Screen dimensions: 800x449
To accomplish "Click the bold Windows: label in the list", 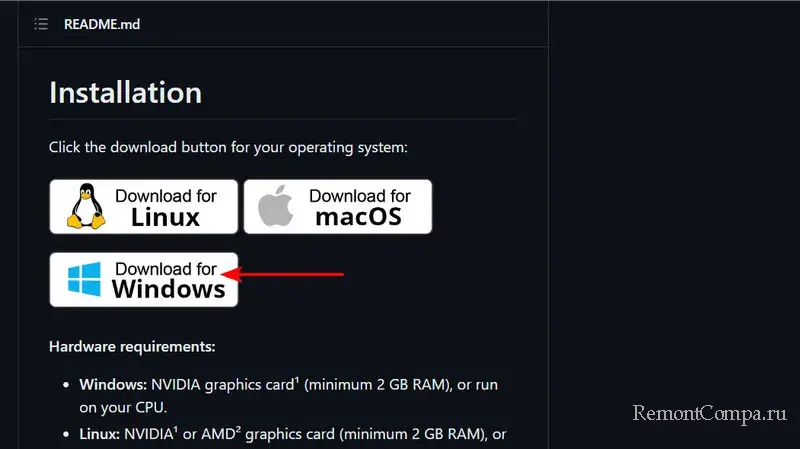I will (x=111, y=384).
